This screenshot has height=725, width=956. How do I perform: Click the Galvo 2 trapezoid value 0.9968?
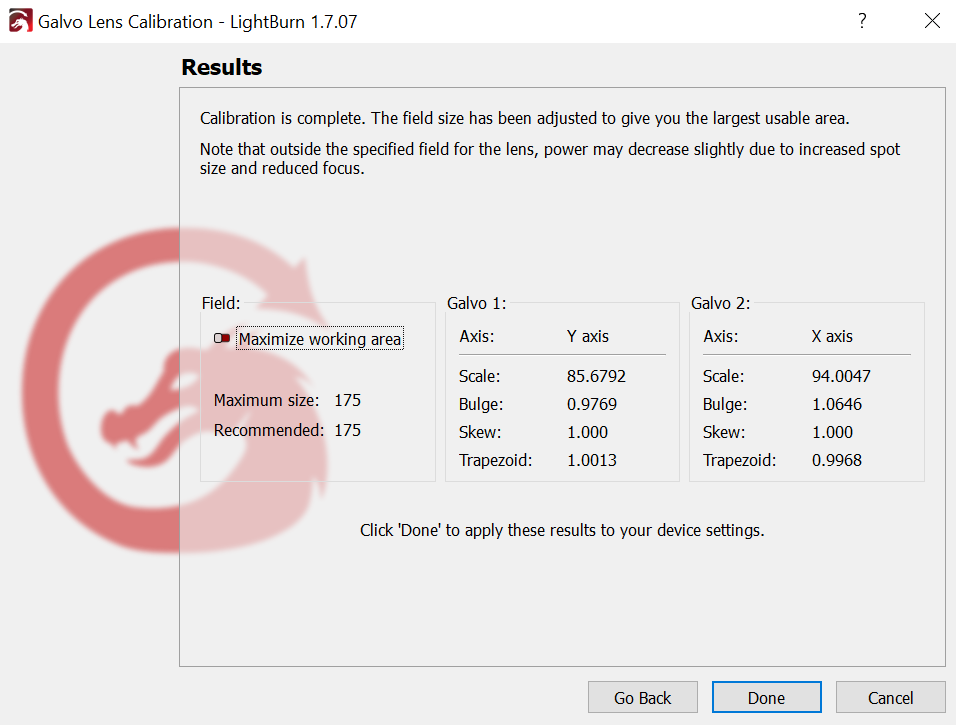coord(836,460)
